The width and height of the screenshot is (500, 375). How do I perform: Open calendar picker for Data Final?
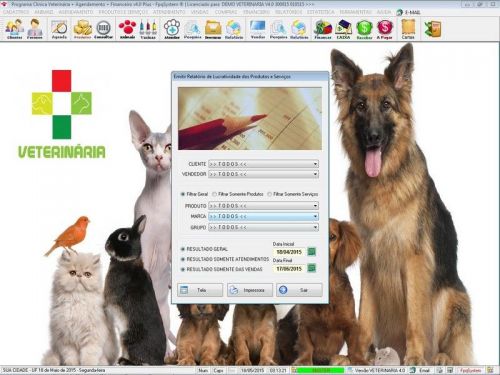(312, 268)
